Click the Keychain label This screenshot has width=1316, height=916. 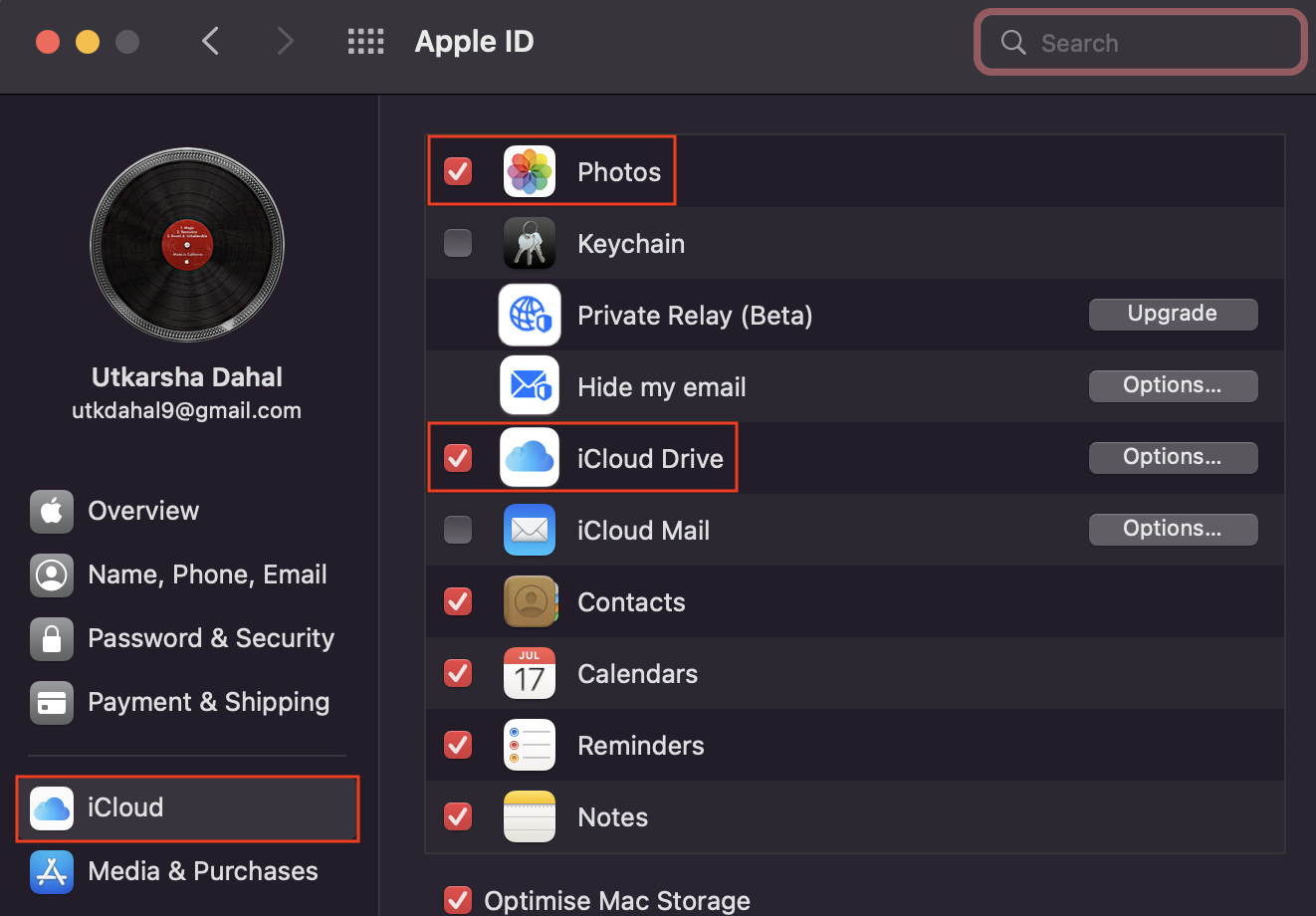[x=631, y=244]
